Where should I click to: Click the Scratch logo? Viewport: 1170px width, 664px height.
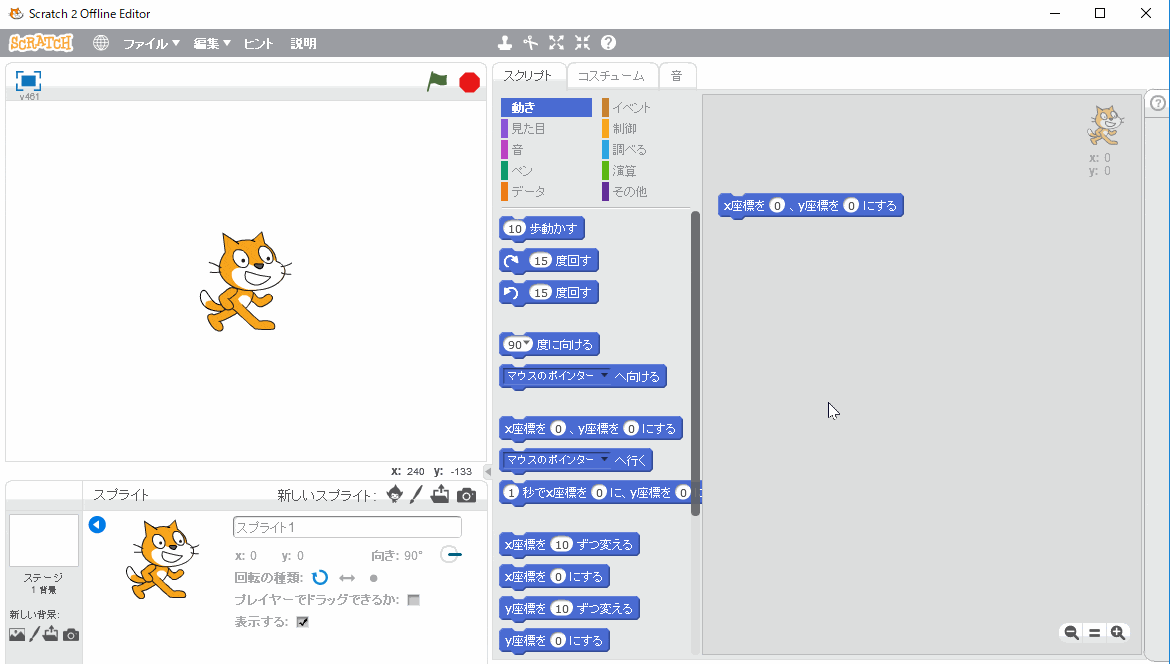[x=41, y=43]
